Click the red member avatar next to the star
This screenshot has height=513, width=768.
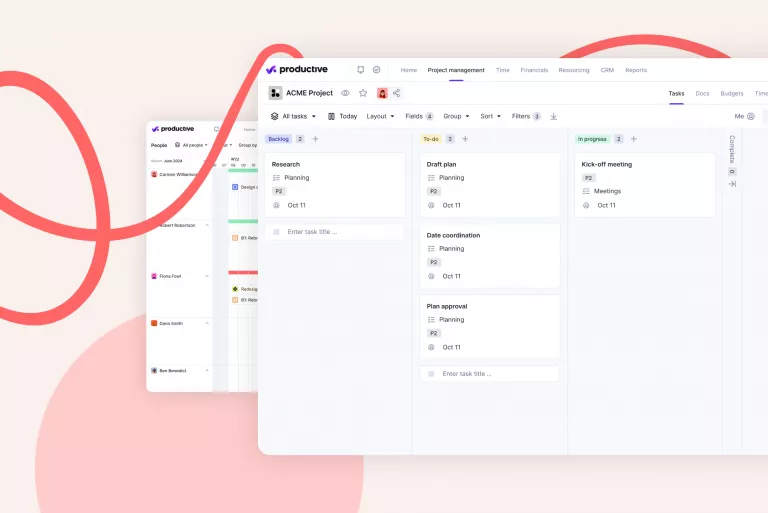[382, 93]
